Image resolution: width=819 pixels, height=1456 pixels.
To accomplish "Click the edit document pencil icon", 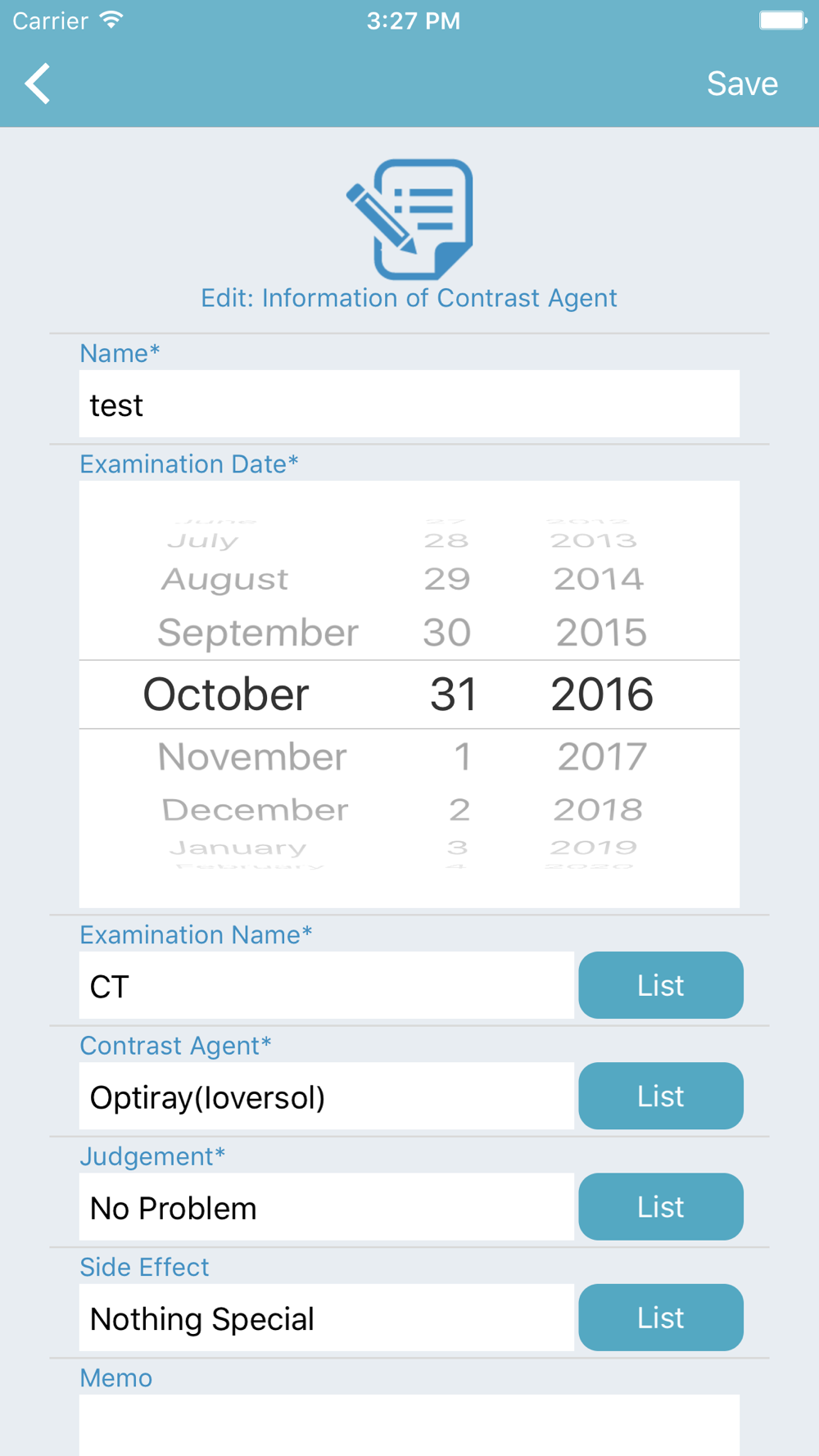I will point(409,219).
